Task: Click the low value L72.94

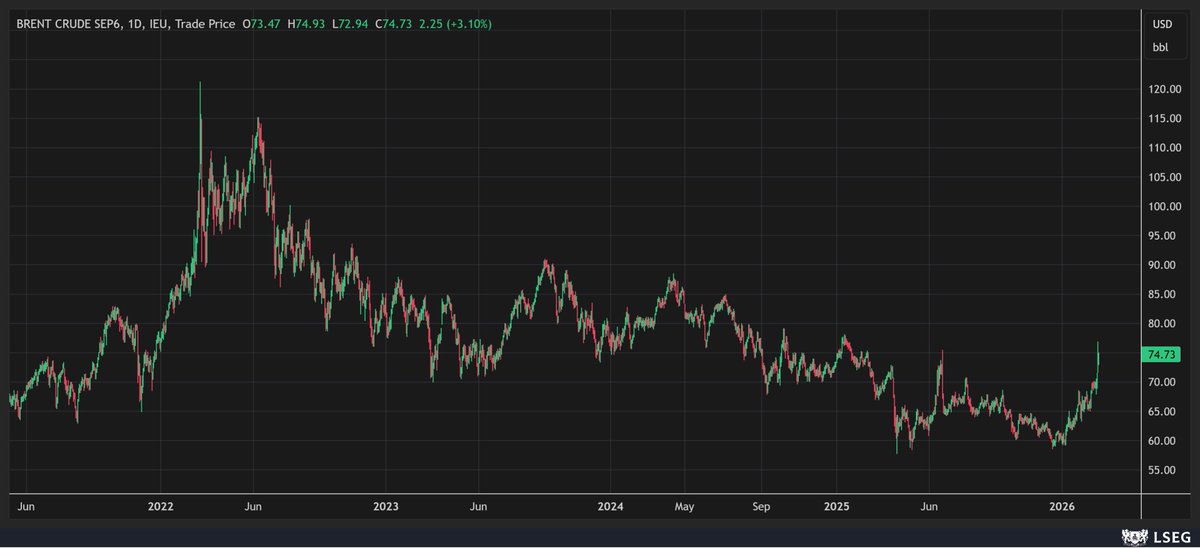Action: (352, 24)
